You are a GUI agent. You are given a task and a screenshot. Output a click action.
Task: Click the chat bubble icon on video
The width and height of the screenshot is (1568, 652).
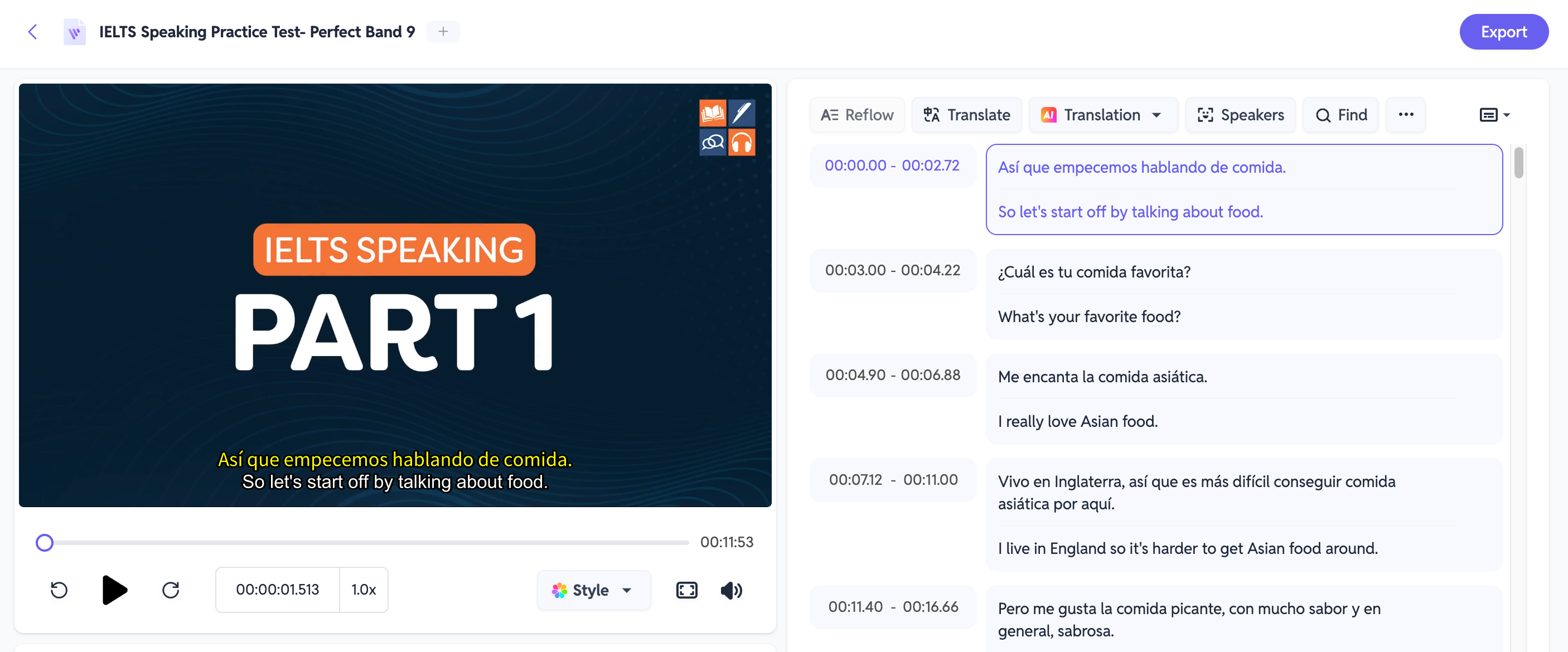[713, 141]
